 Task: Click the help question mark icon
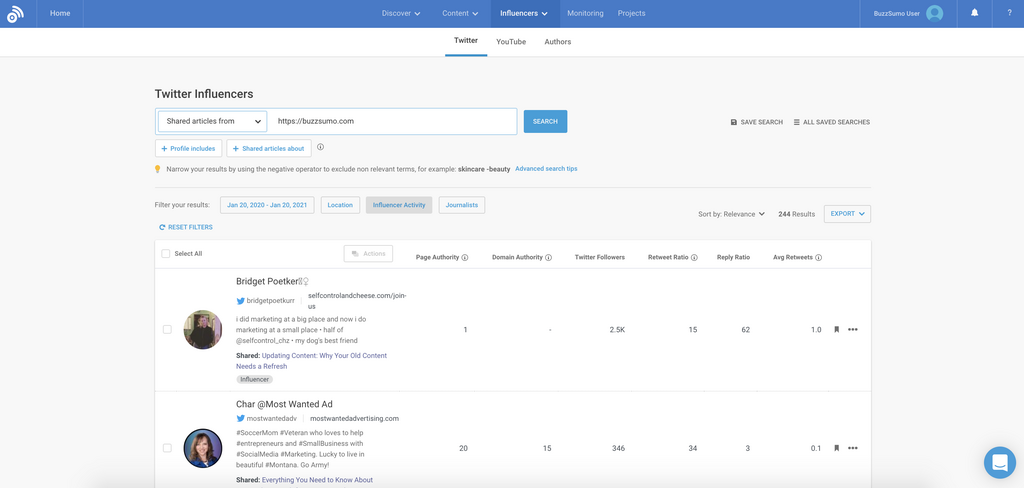pos(1009,13)
